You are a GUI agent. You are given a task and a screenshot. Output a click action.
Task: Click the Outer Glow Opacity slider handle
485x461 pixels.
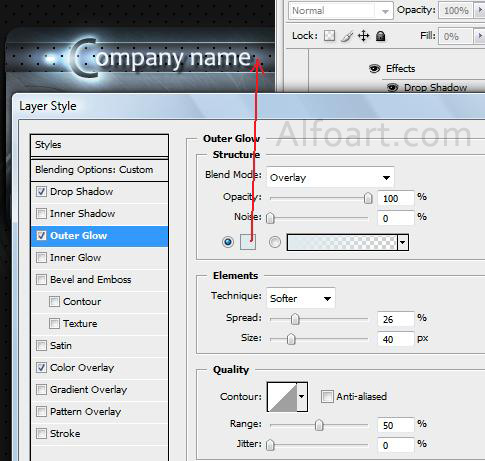[x=368, y=198]
